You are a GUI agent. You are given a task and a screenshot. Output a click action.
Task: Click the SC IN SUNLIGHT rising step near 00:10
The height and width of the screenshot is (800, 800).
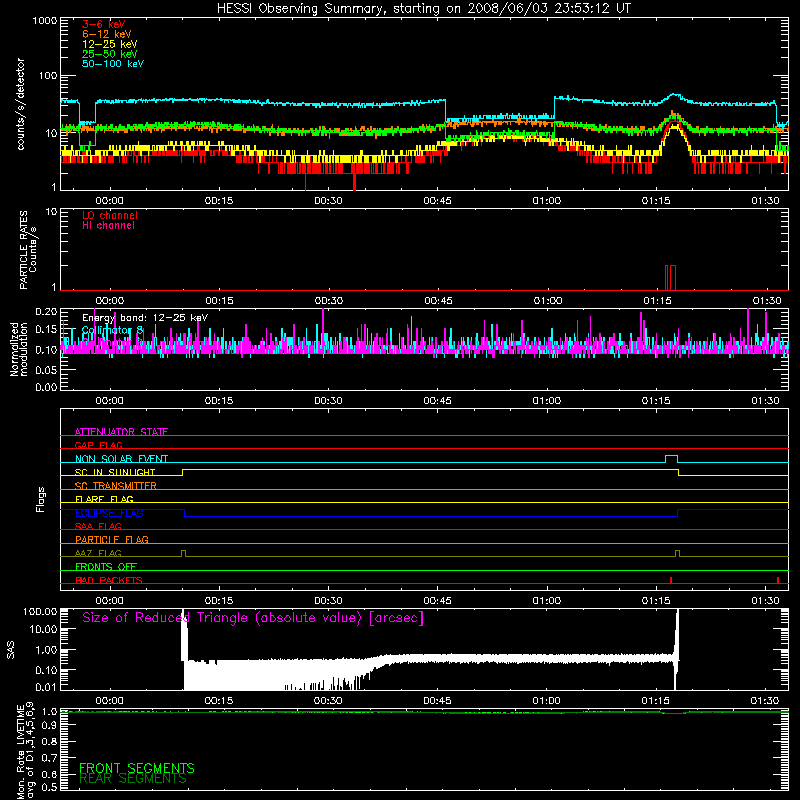[x=183, y=472]
